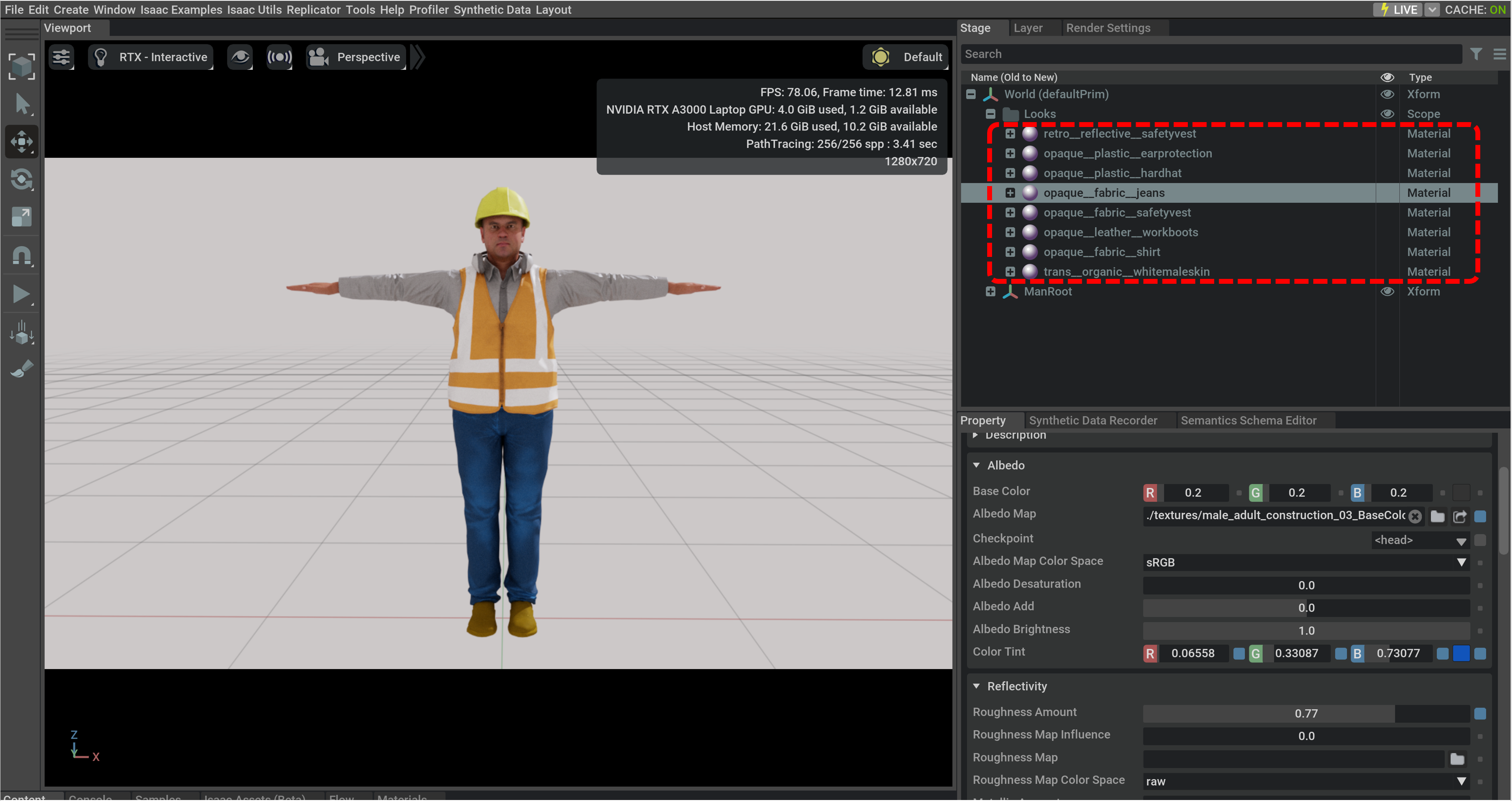Open the Replicator menu
The height and width of the screenshot is (801, 1512).
pyautogui.click(x=313, y=9)
